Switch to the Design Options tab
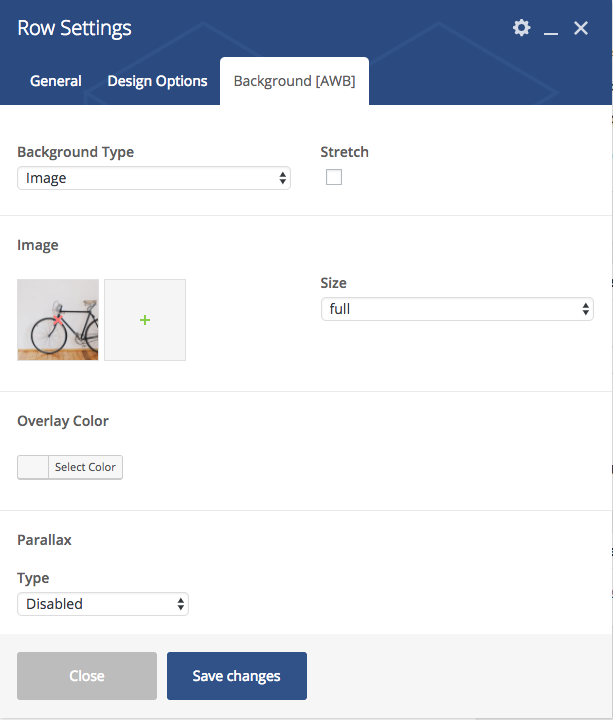This screenshot has width=613, height=720. [157, 81]
